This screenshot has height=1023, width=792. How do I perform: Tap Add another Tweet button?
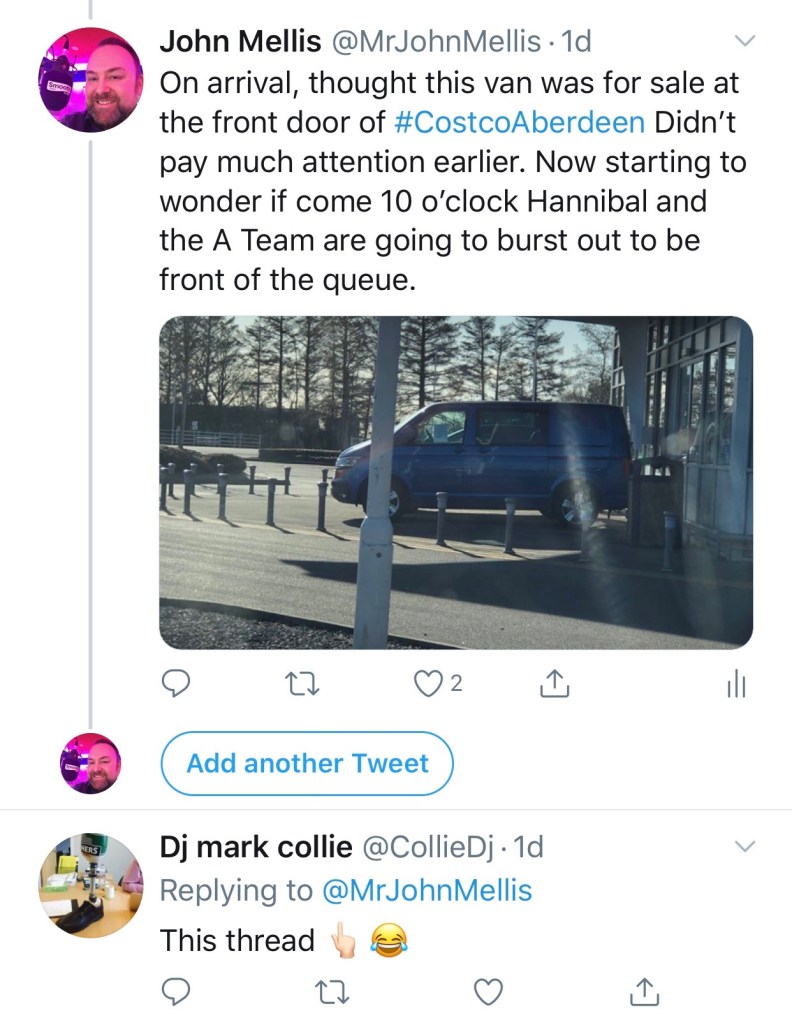pyautogui.click(x=307, y=764)
